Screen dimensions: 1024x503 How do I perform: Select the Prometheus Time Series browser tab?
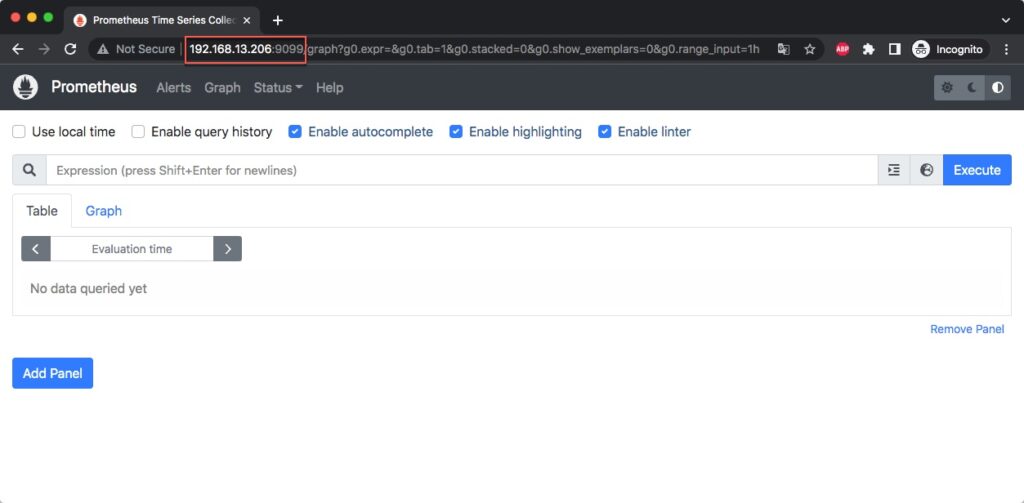tap(162, 20)
